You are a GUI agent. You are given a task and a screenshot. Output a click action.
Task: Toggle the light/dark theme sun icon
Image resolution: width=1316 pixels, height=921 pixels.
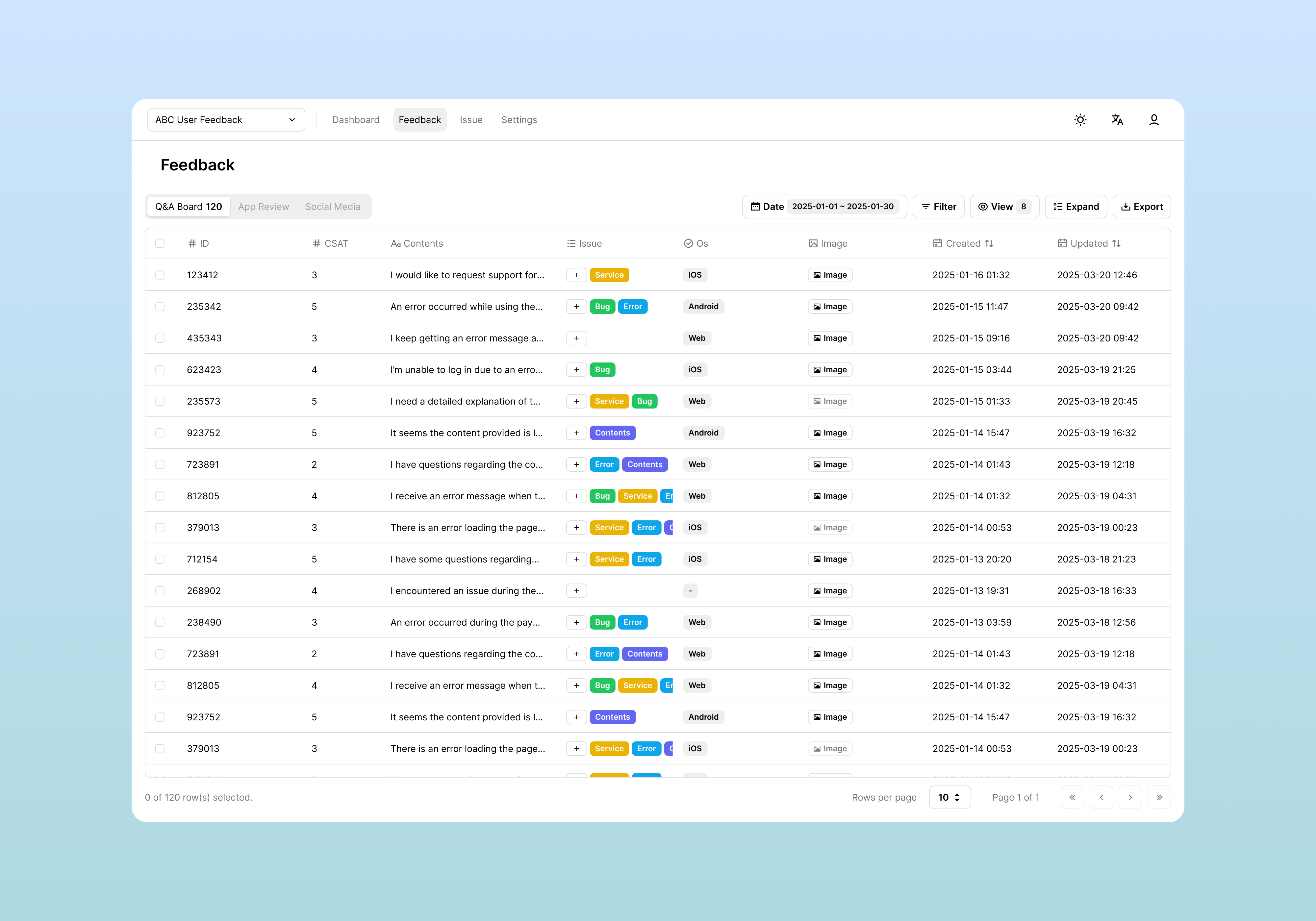click(1080, 120)
